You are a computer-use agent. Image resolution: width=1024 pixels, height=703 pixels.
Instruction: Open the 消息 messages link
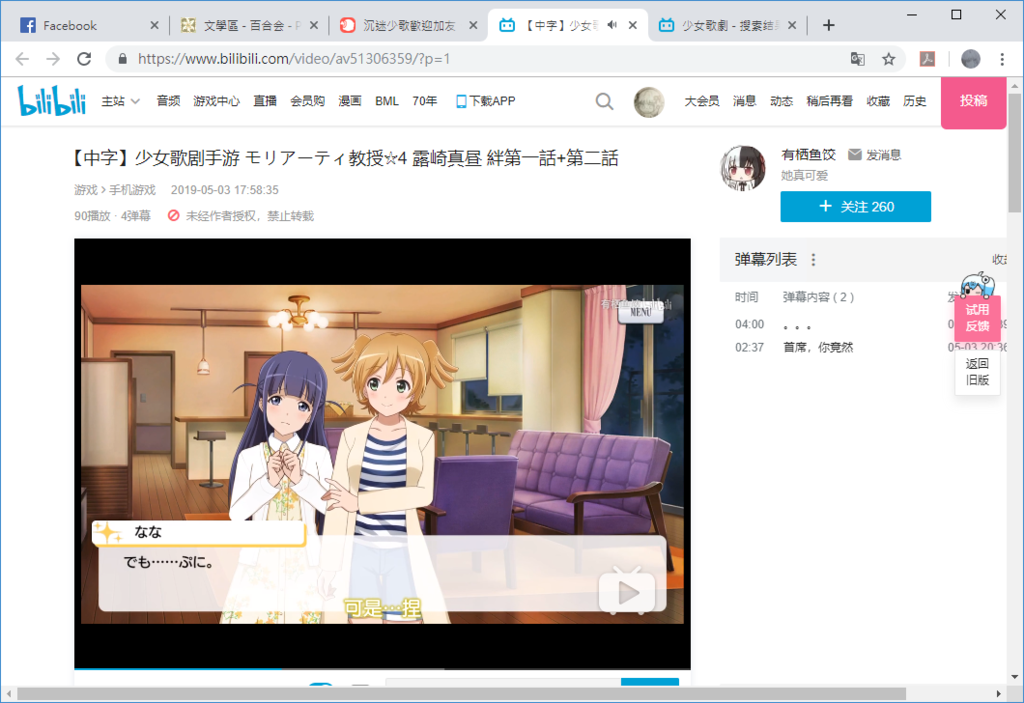[x=744, y=101]
